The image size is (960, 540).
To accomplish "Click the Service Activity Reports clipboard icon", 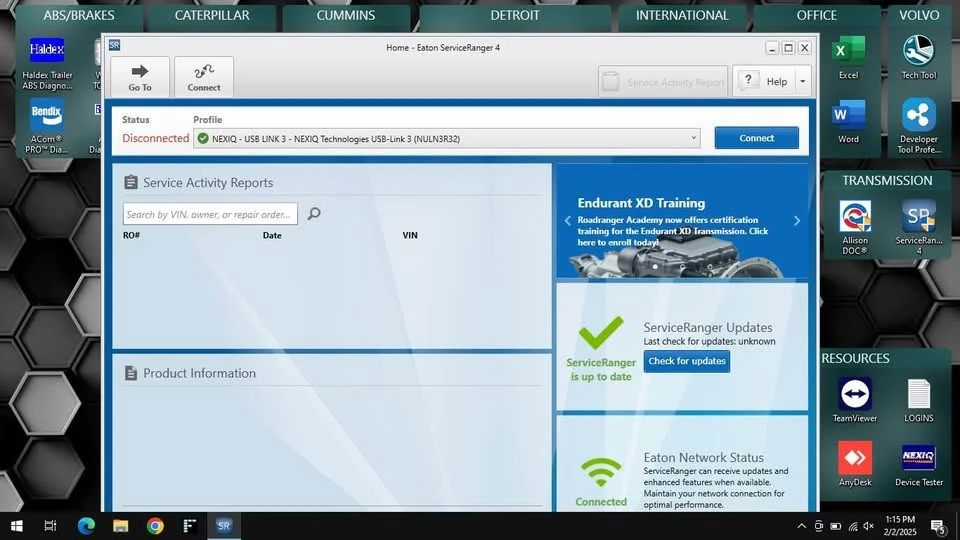I will pyautogui.click(x=130, y=182).
